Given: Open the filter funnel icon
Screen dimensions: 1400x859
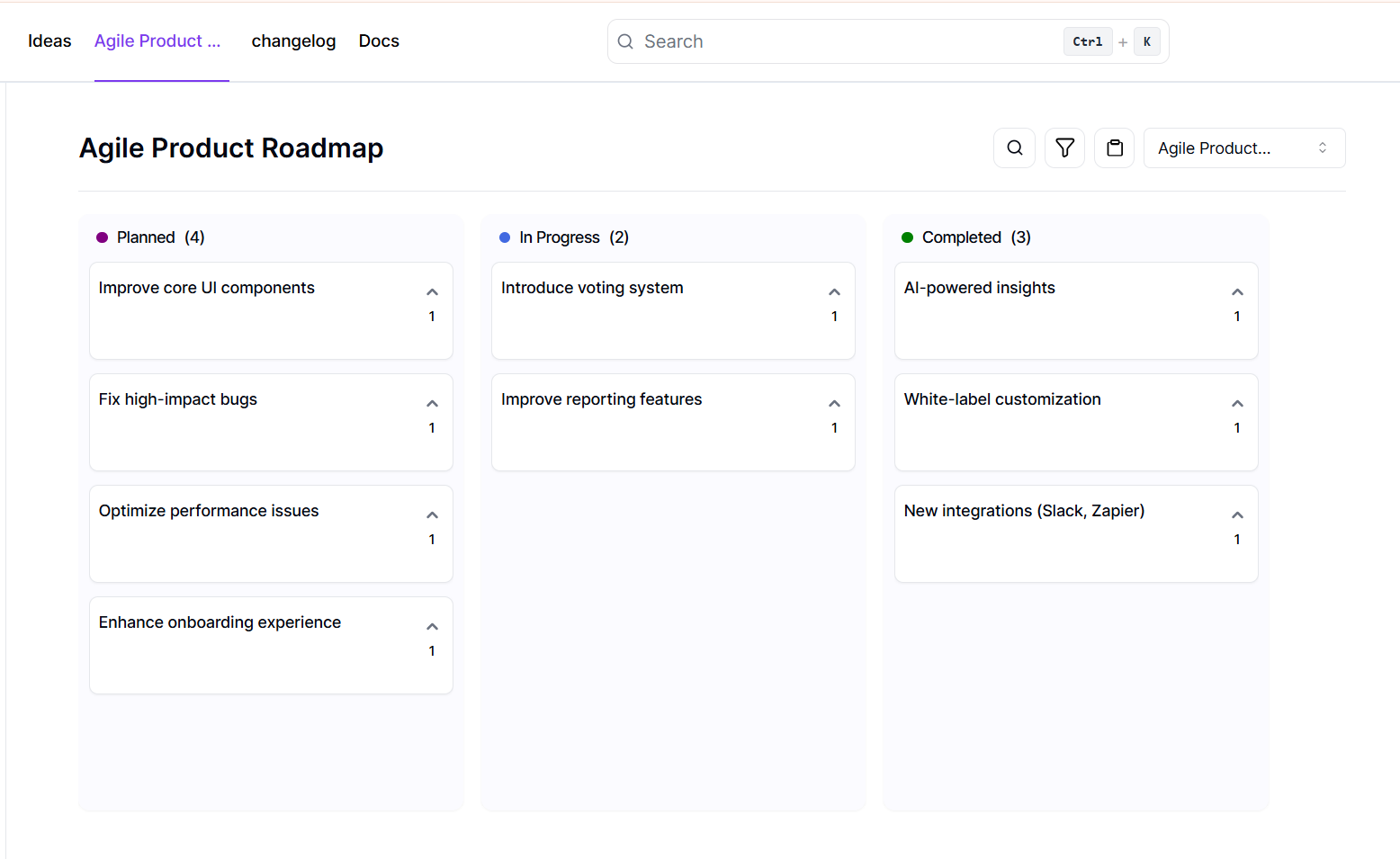Looking at the screenshot, I should 1064,148.
